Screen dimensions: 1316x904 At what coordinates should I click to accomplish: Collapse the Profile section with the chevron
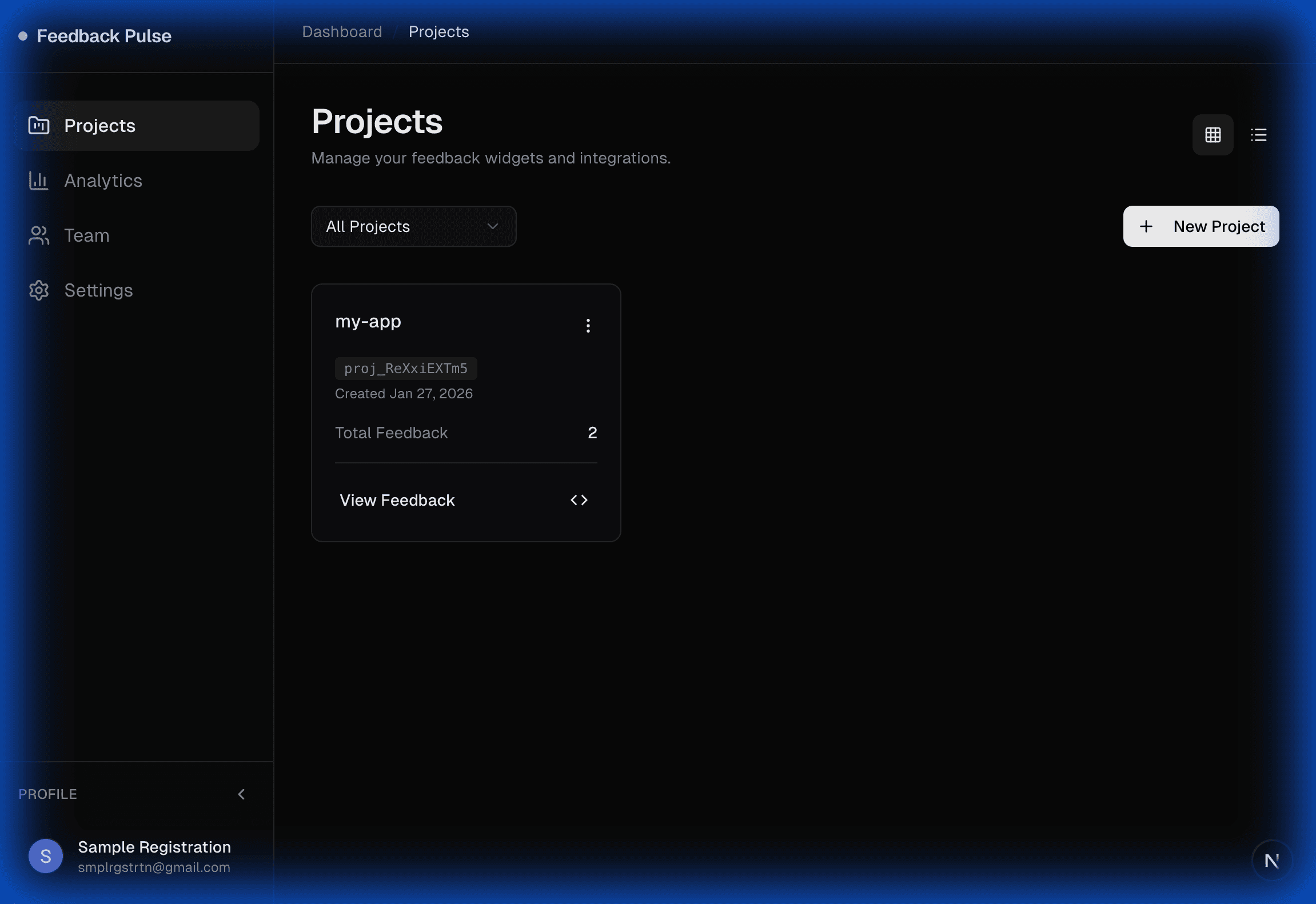pos(241,794)
